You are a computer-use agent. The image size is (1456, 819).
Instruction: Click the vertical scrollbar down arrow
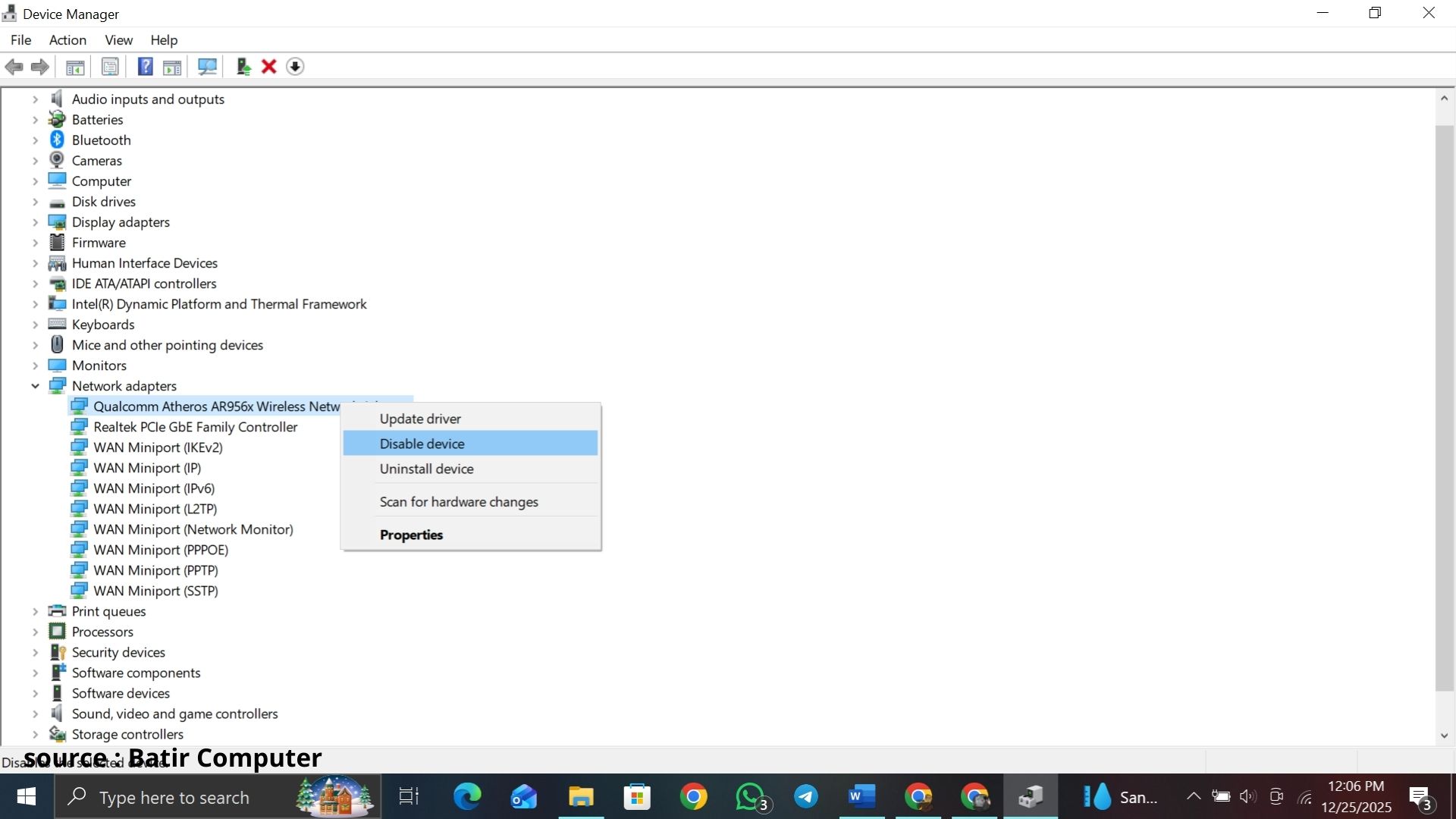click(1444, 736)
